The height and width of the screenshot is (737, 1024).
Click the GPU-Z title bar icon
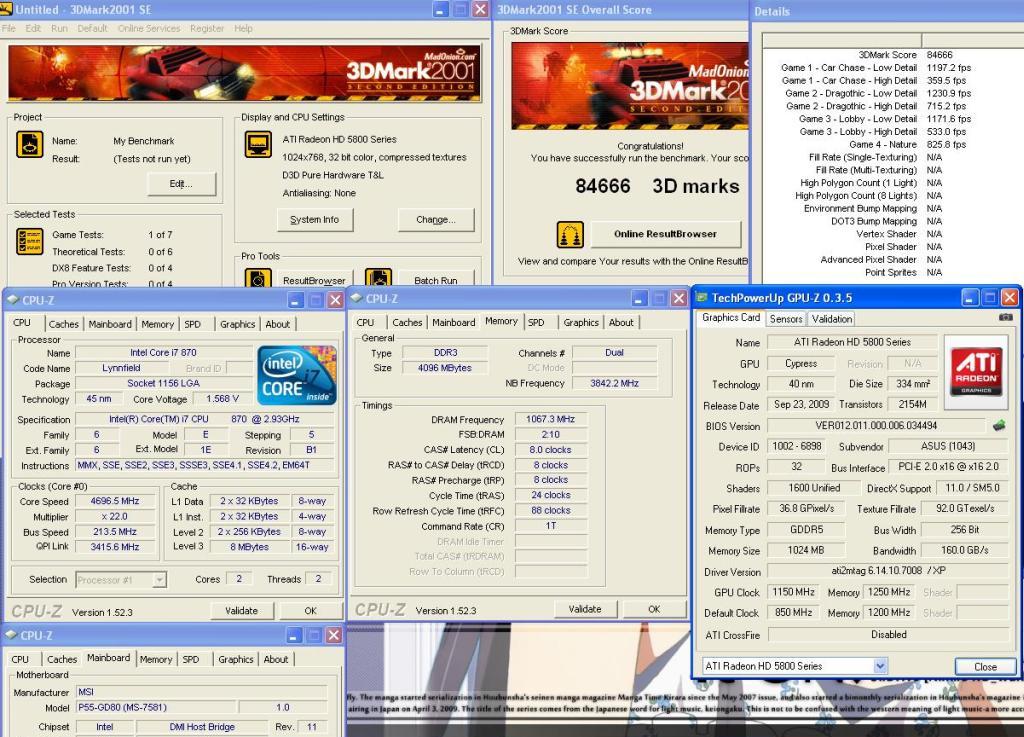(x=702, y=298)
